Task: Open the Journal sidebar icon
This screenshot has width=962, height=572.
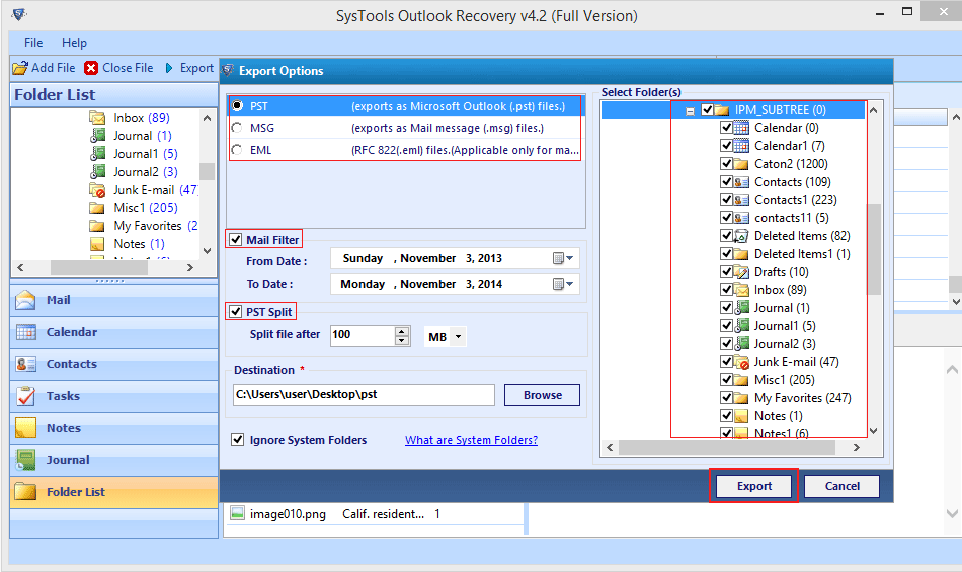Action: (x=27, y=460)
